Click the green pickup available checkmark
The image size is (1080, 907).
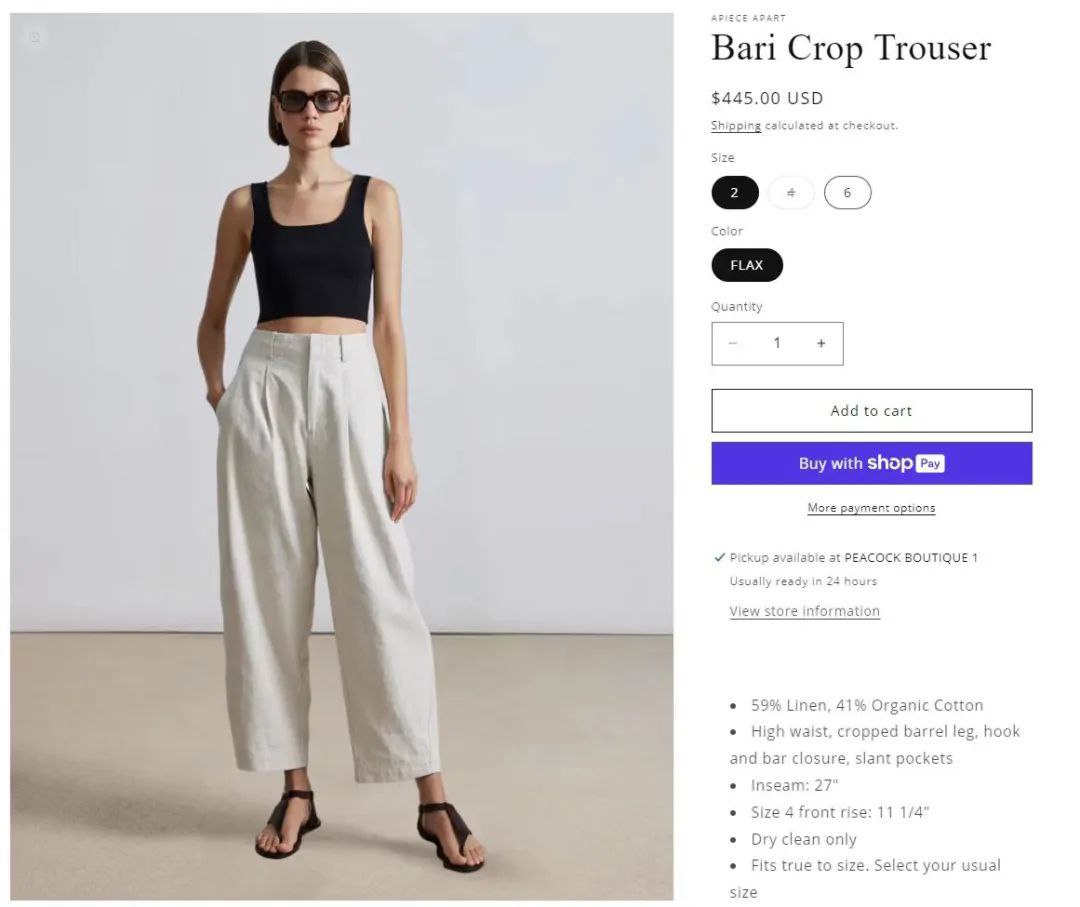coord(720,557)
